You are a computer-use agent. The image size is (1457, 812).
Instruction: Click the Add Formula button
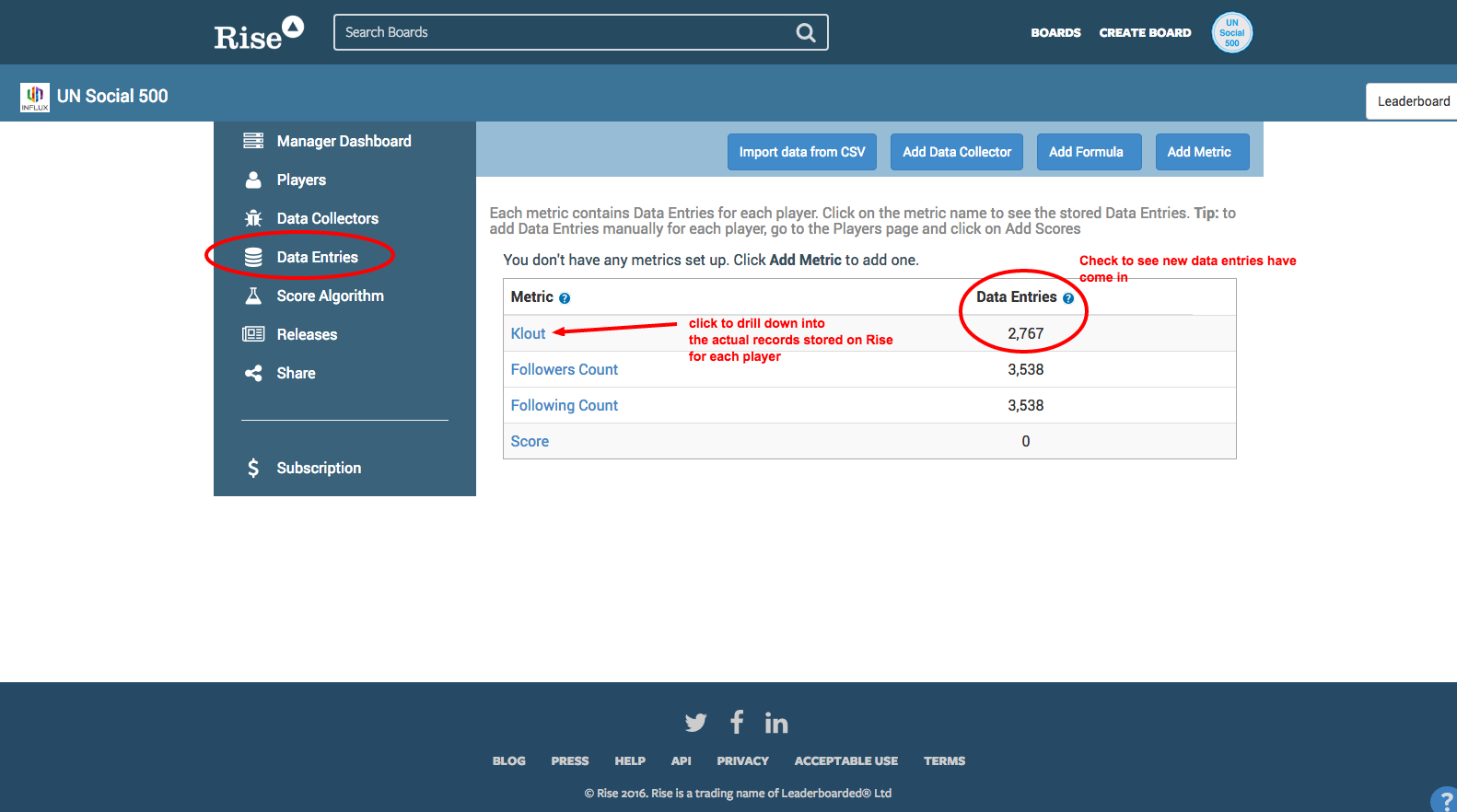click(x=1090, y=152)
